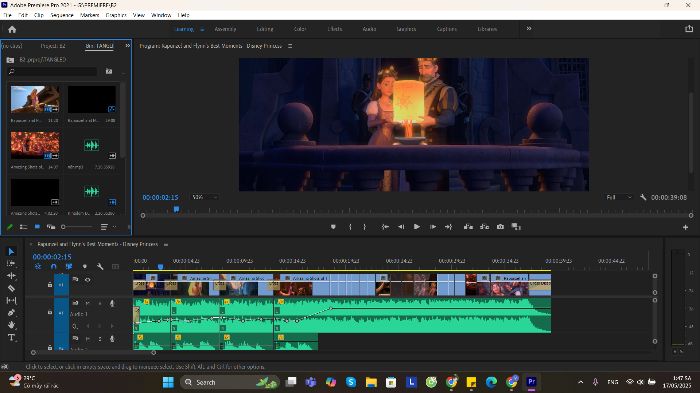The image size is (700, 393).
Task: Toggle Snap magnet in timeline
Action: (54, 267)
